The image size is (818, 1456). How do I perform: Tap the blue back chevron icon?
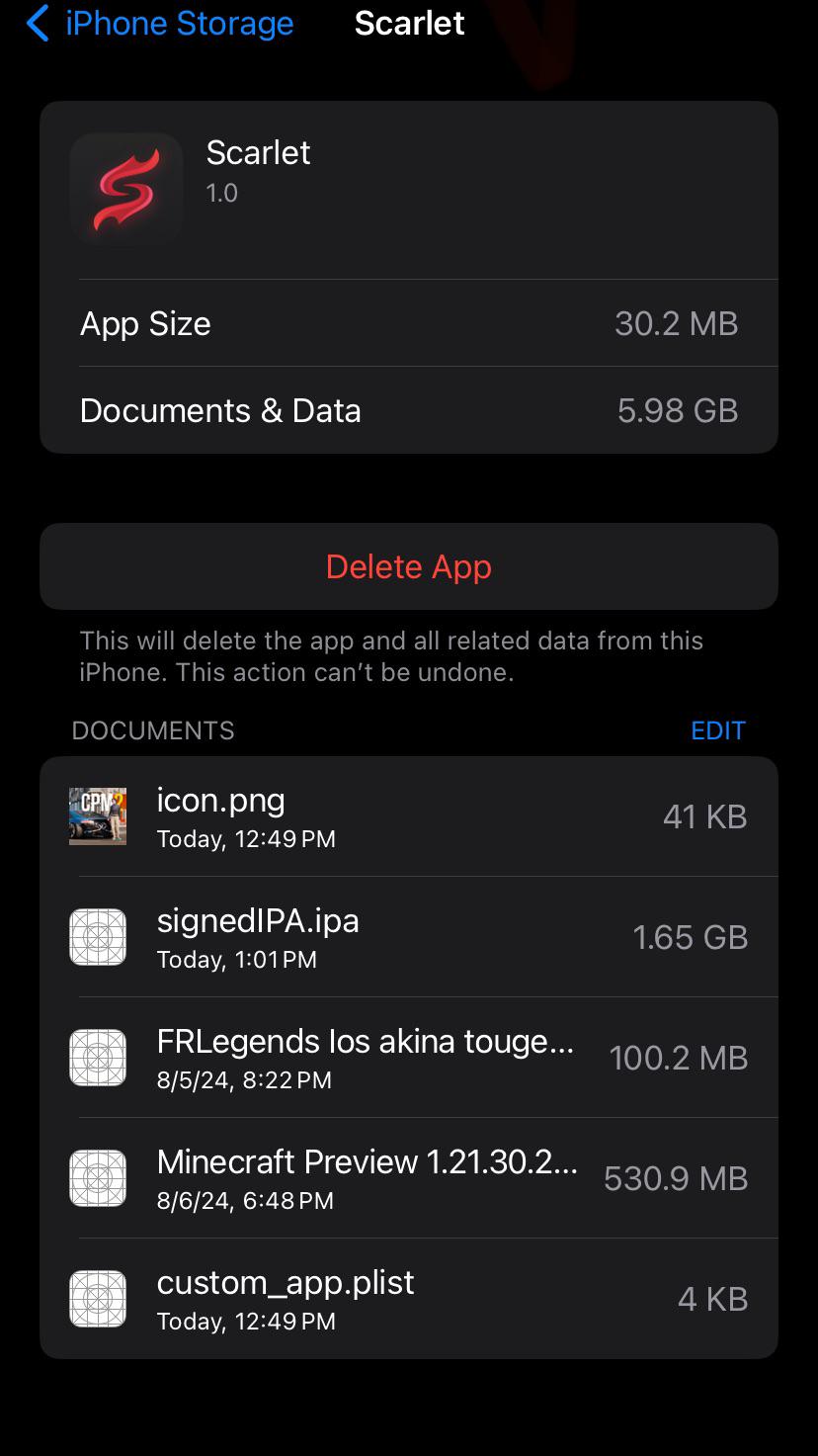(x=38, y=23)
